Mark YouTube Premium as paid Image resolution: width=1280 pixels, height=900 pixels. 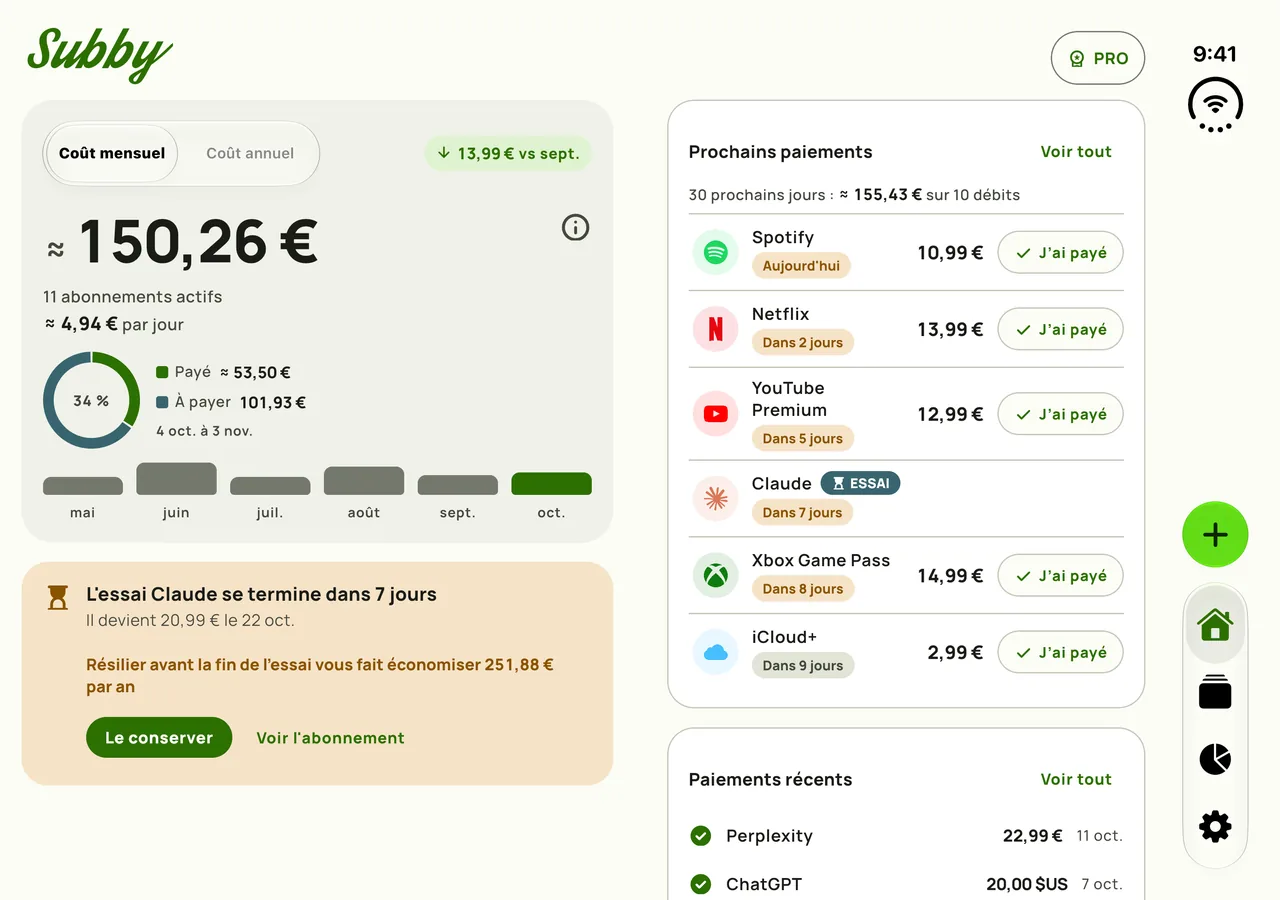click(x=1060, y=414)
